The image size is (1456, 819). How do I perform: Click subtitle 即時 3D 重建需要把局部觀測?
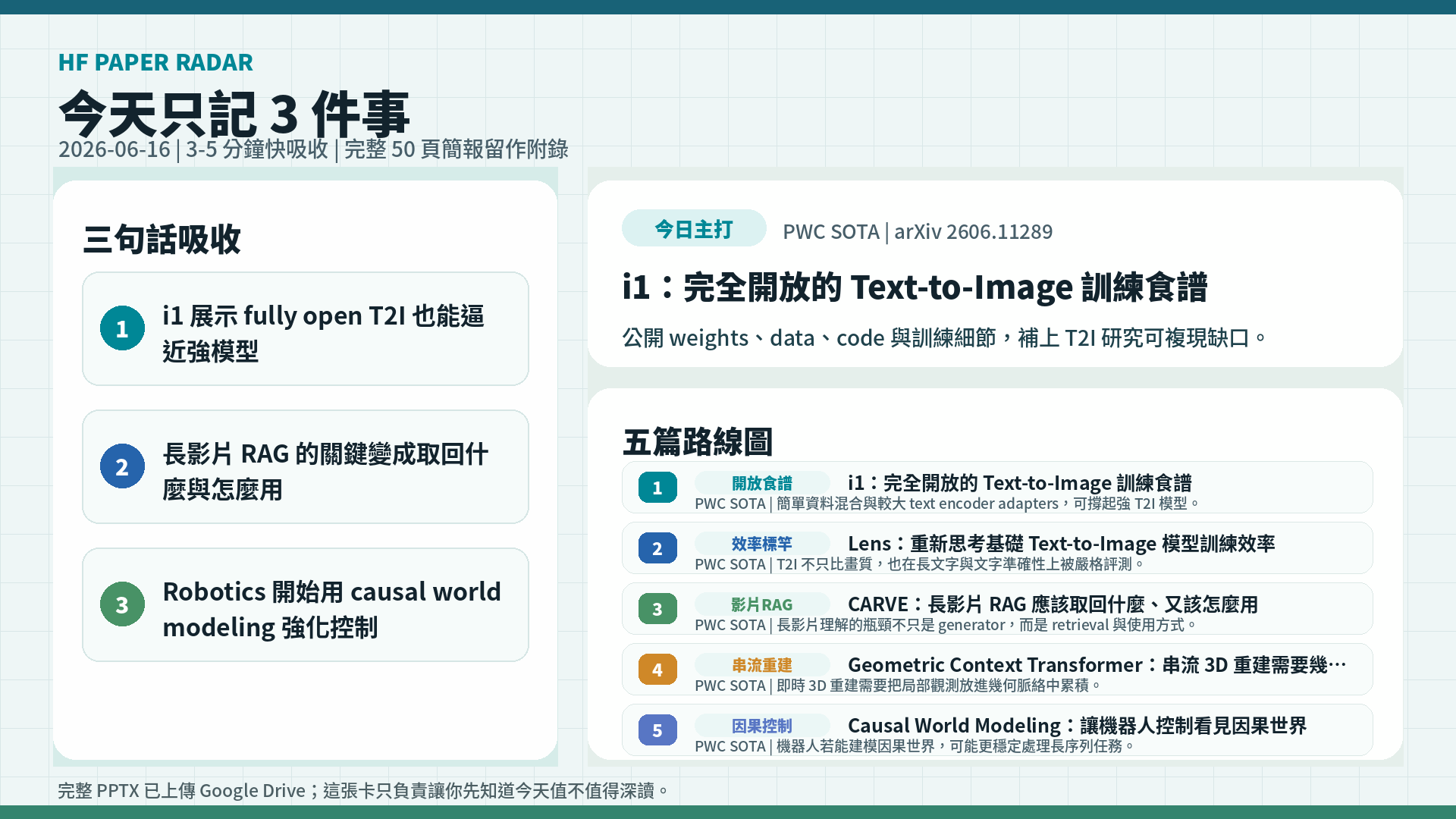click(898, 686)
